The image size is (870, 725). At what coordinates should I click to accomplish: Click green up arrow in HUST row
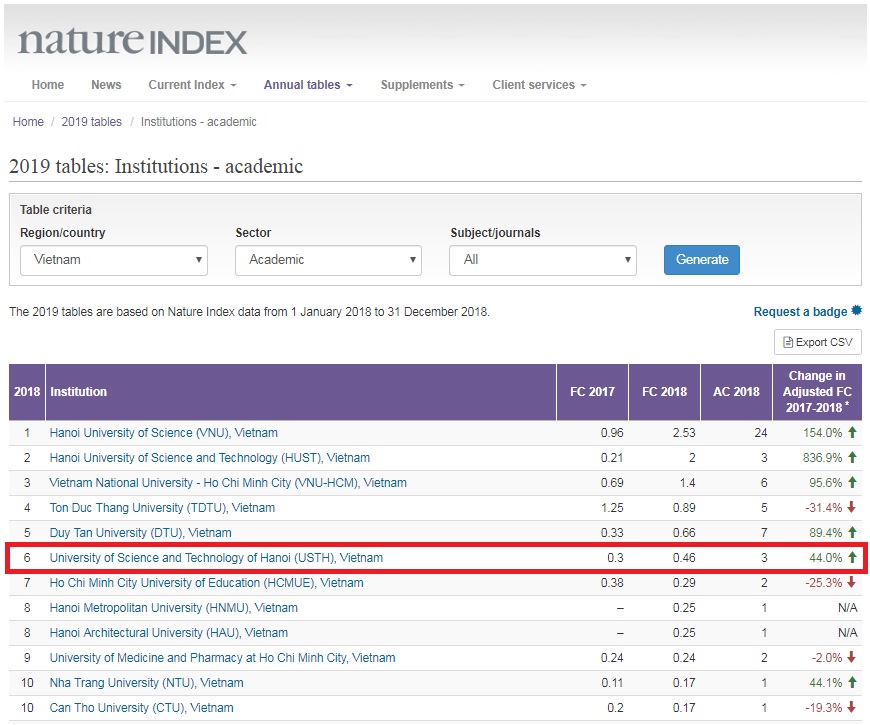tap(852, 457)
